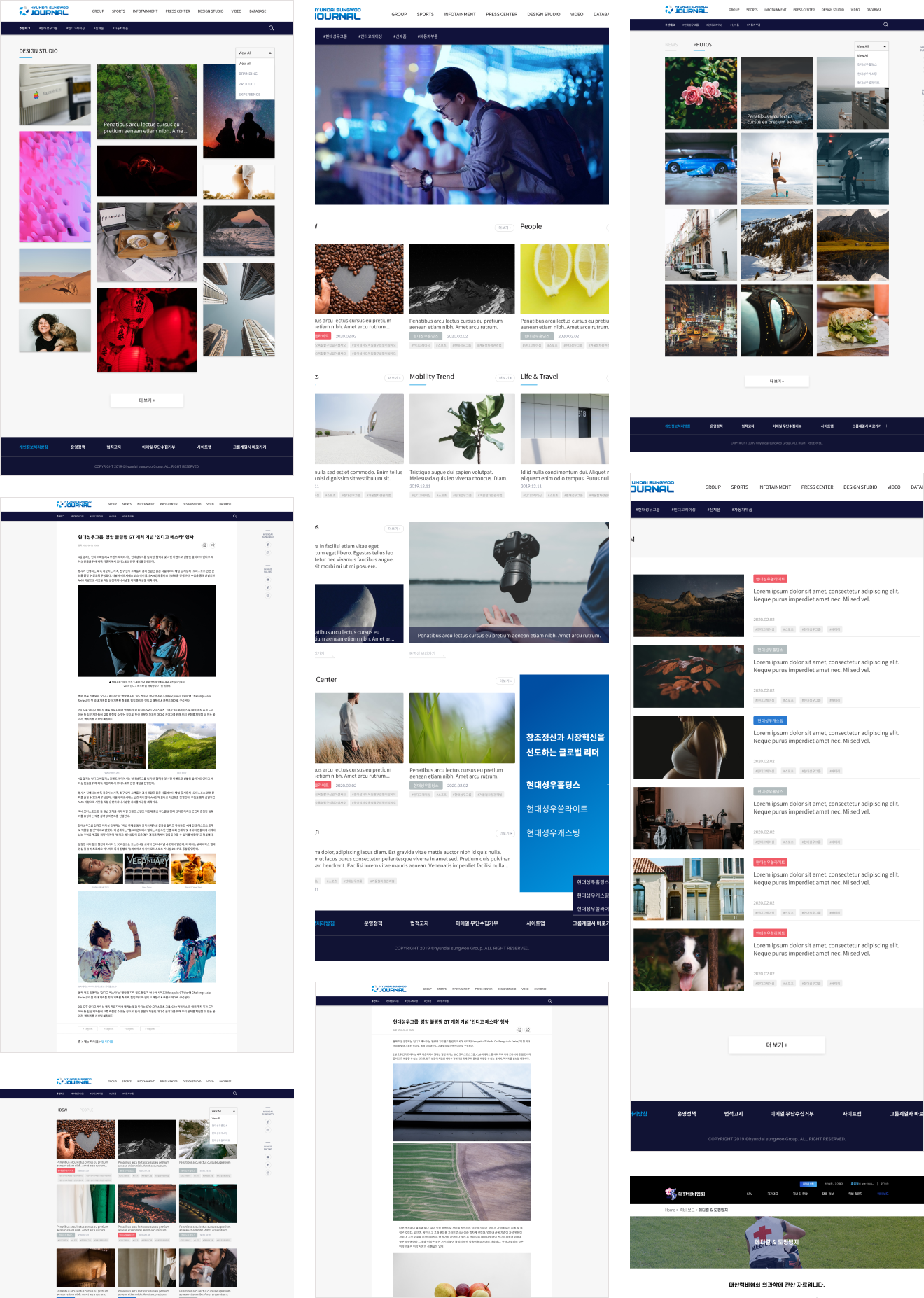The width and height of the screenshot is (924, 1298).
Task: Click the search icon on the Photos page
Action: [x=886, y=25]
